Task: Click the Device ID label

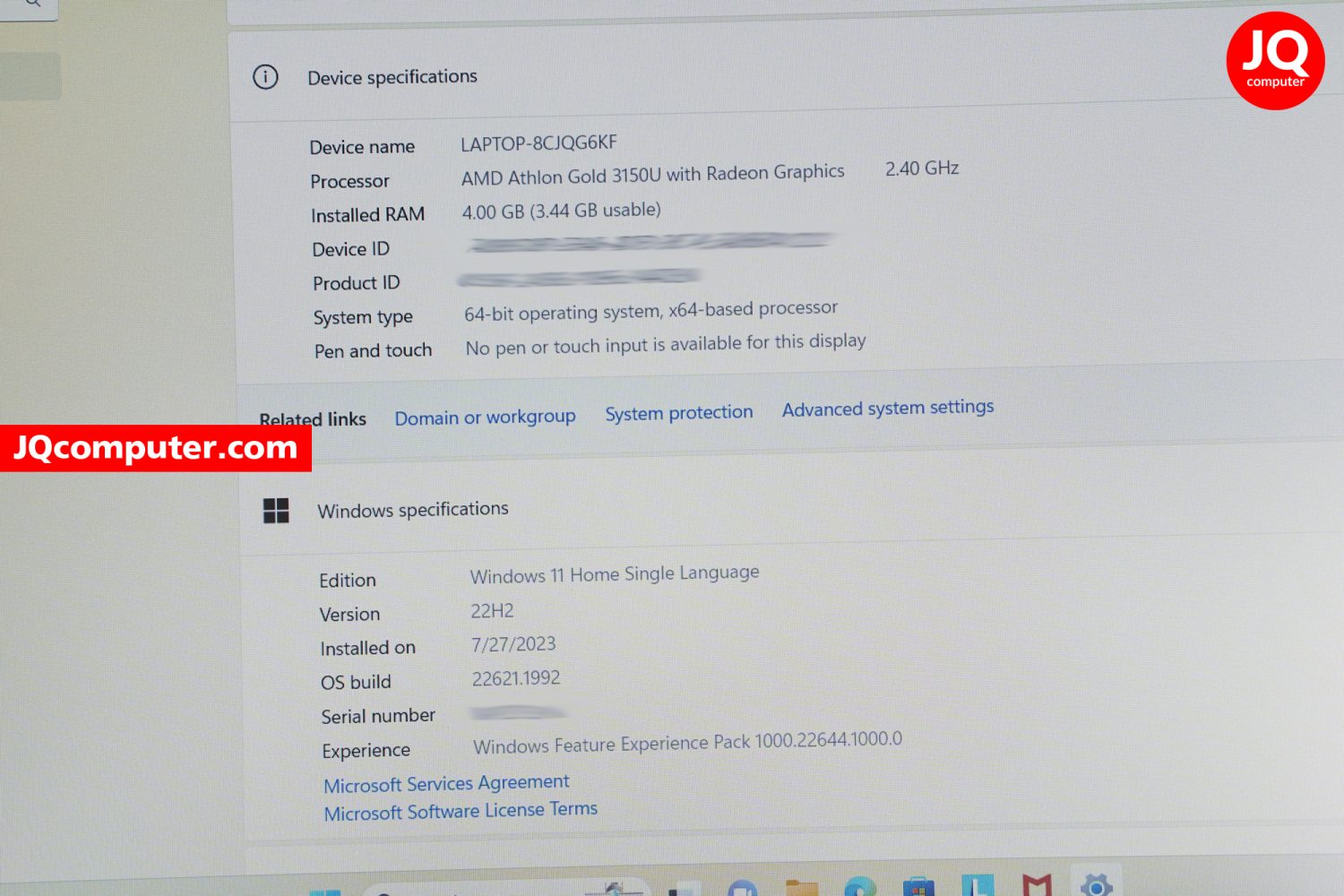Action: [350, 249]
